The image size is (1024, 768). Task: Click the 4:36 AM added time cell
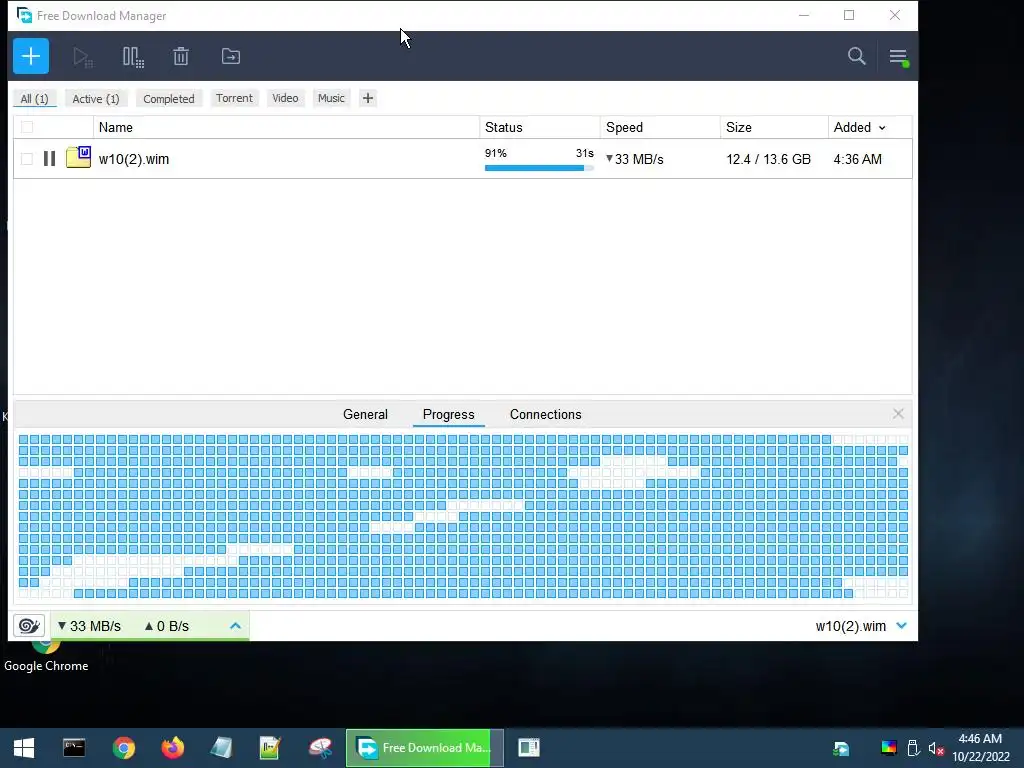(x=857, y=159)
